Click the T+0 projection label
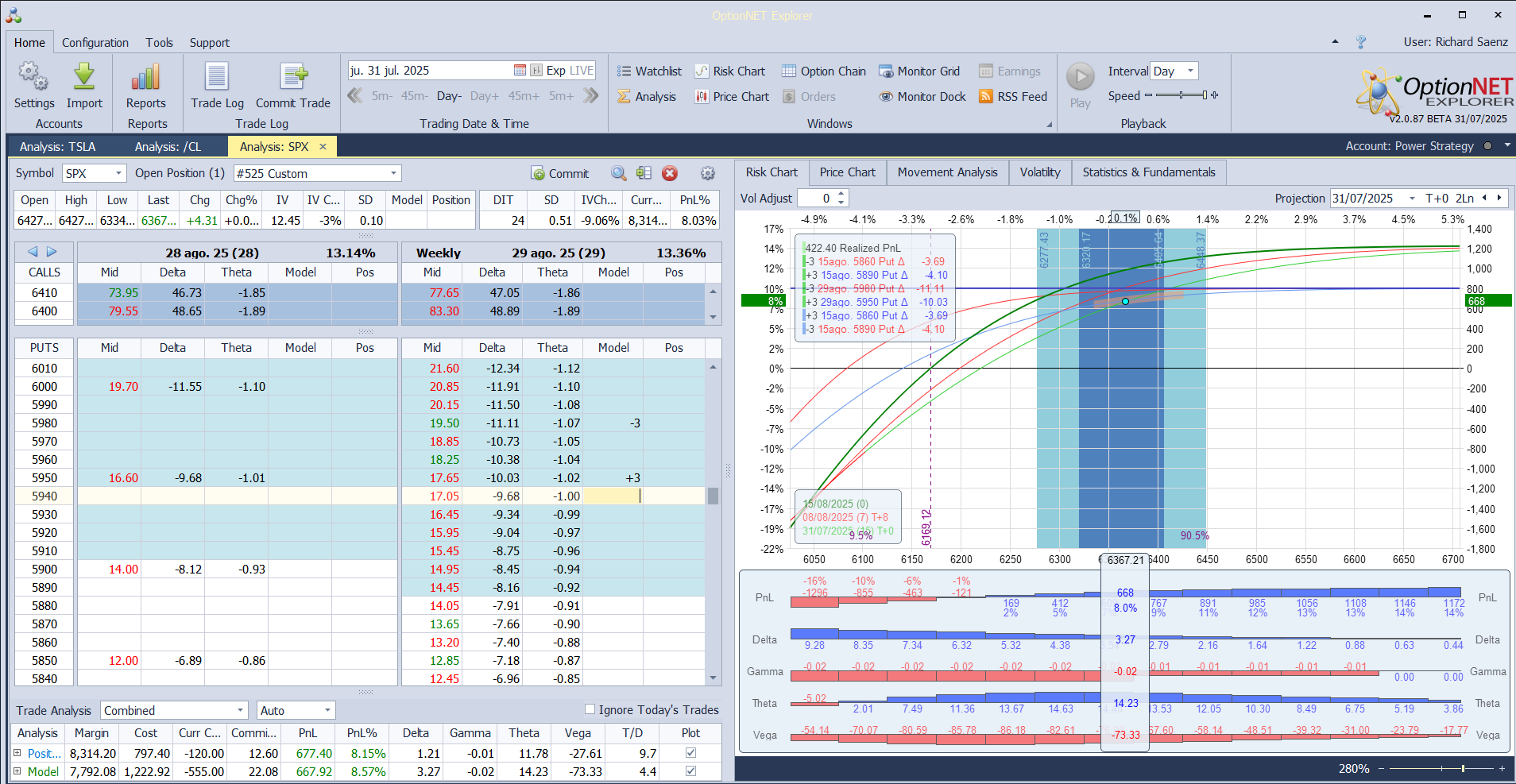 [x=1437, y=199]
